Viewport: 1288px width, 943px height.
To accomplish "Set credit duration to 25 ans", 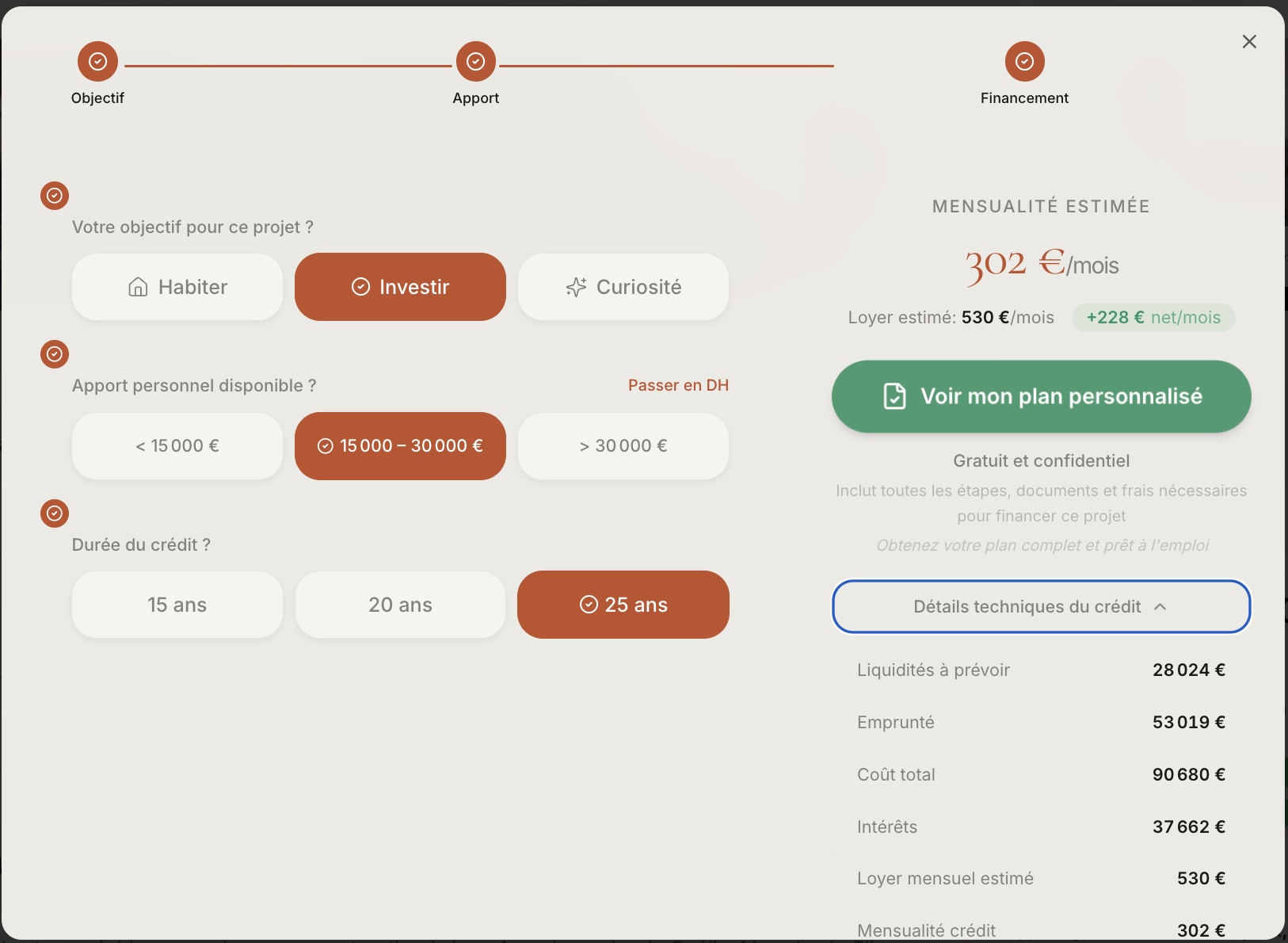I will (x=623, y=605).
